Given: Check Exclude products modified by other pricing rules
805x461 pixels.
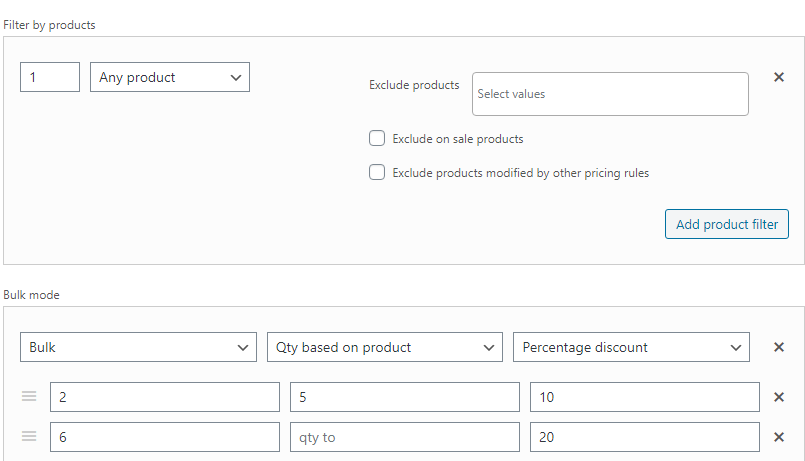Looking at the screenshot, I should pyautogui.click(x=377, y=172).
